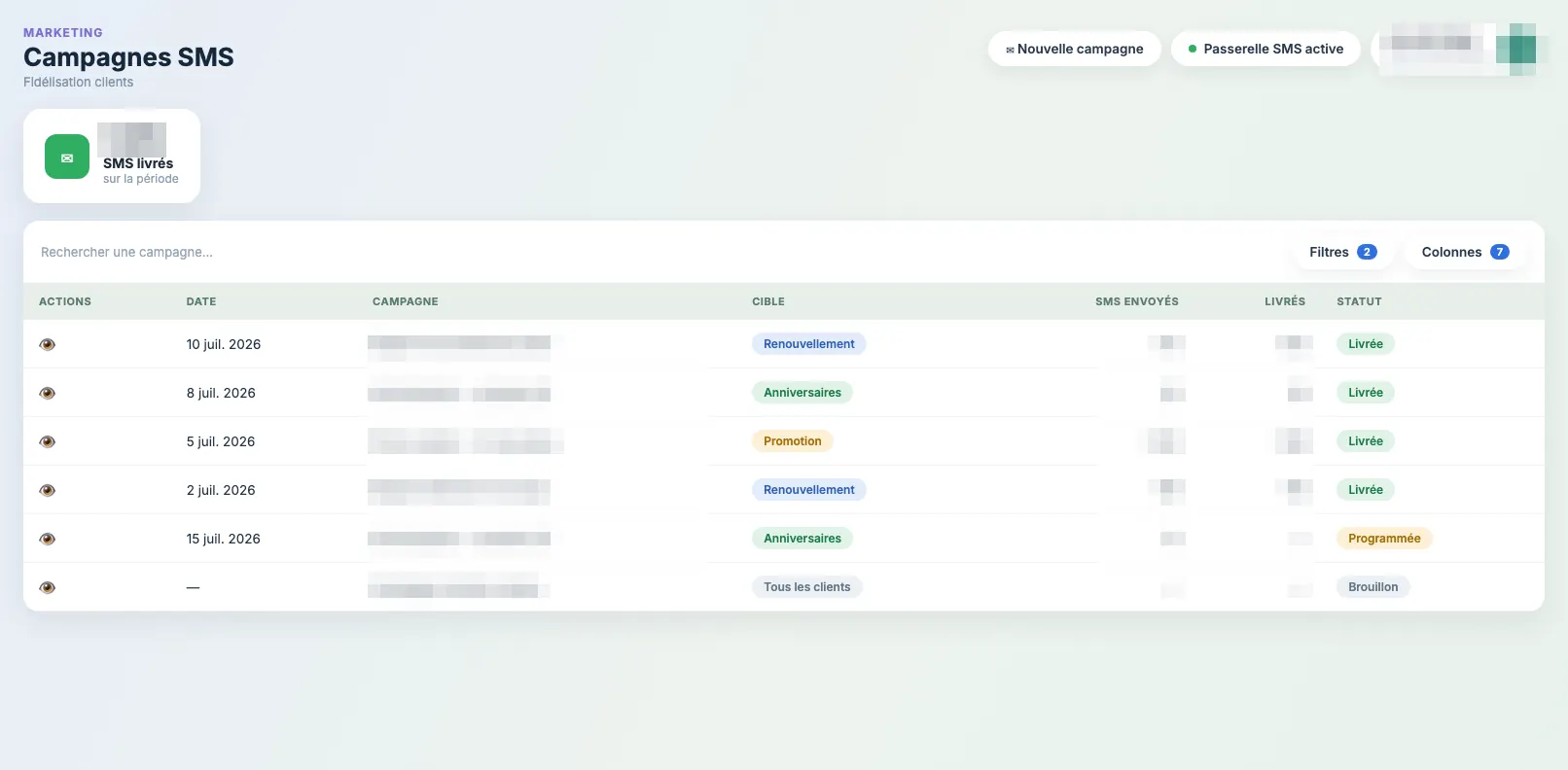1568x770 pixels.
Task: View details of the 10 juil. 2026 campaign
Action: [x=47, y=344]
